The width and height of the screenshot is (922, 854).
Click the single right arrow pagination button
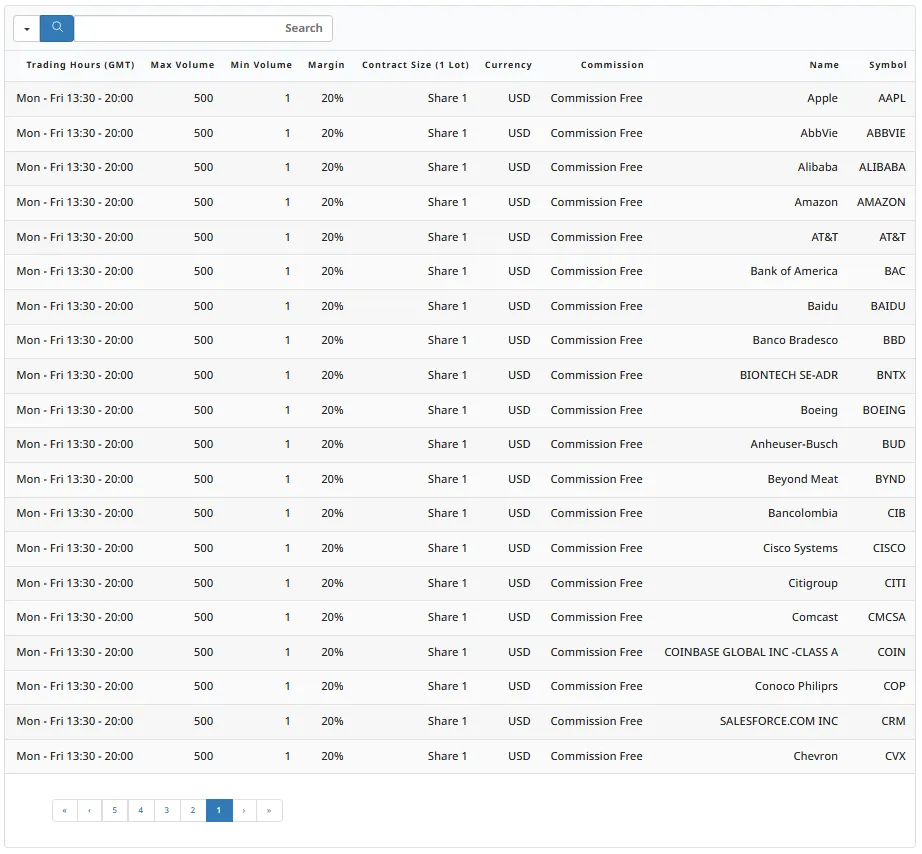244,811
